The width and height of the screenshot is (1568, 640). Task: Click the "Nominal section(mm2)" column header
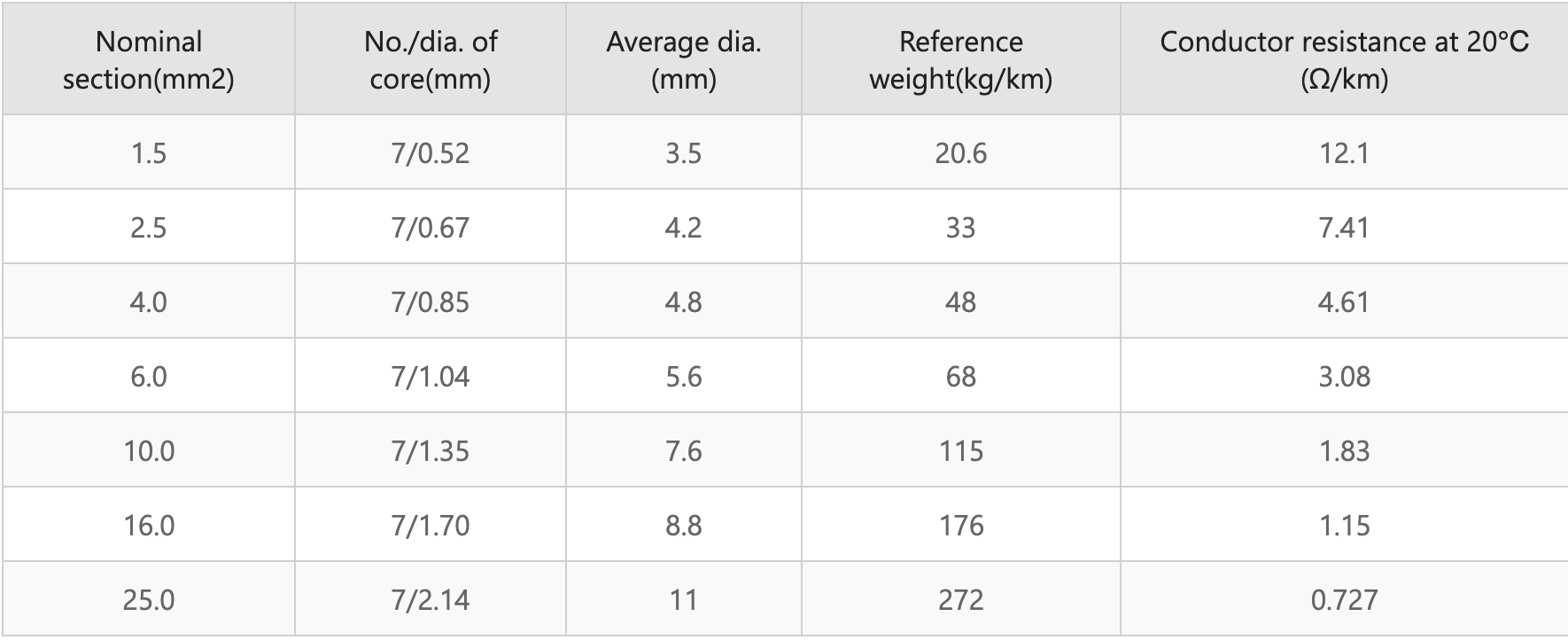point(149,60)
